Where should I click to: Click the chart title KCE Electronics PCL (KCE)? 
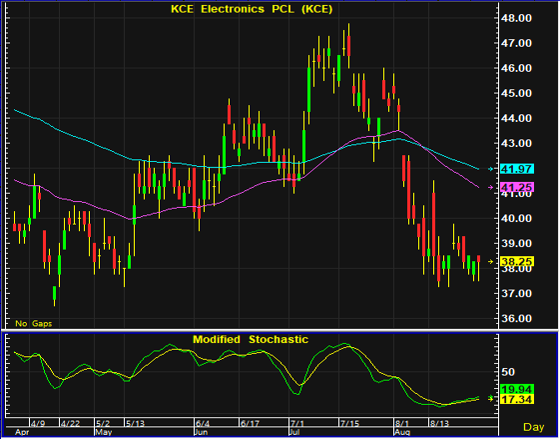[x=251, y=9]
